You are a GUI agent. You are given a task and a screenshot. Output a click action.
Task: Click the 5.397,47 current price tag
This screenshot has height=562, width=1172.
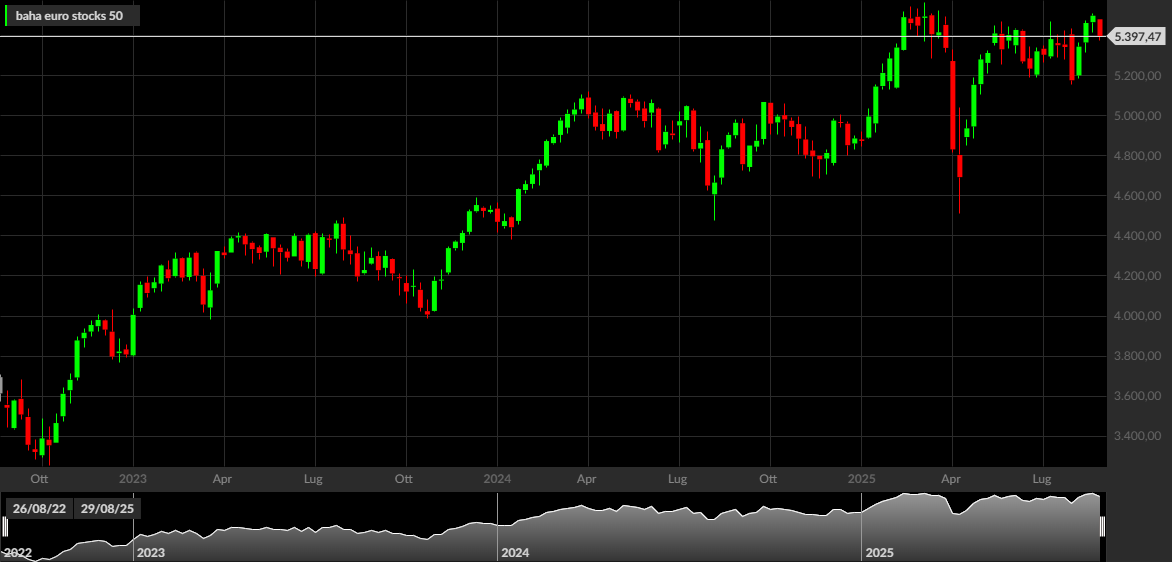pos(1137,36)
